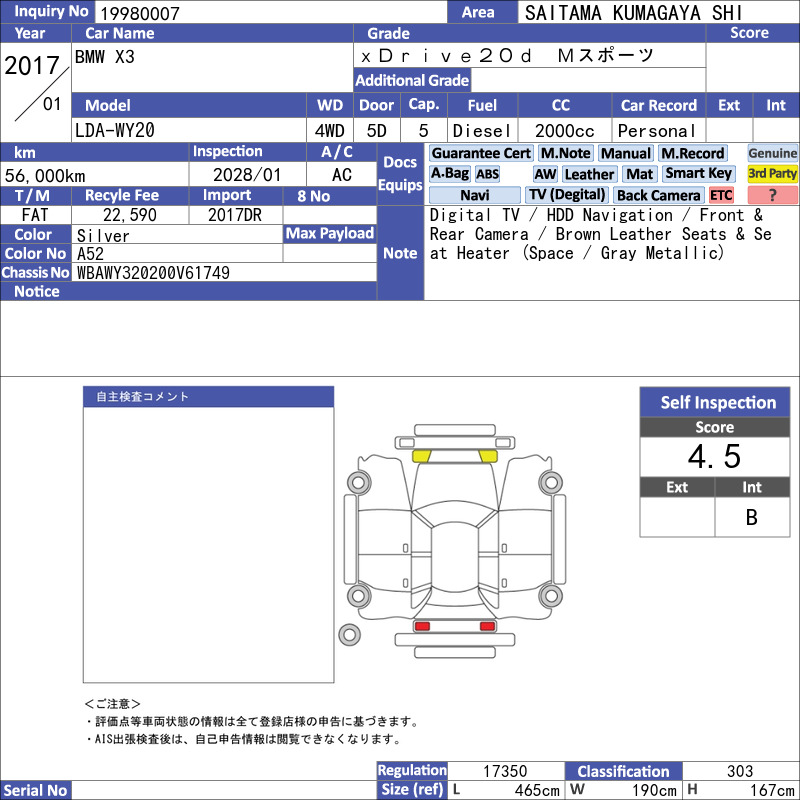Click the color value Silver
Screen dimensions: 800x800
coord(103,235)
